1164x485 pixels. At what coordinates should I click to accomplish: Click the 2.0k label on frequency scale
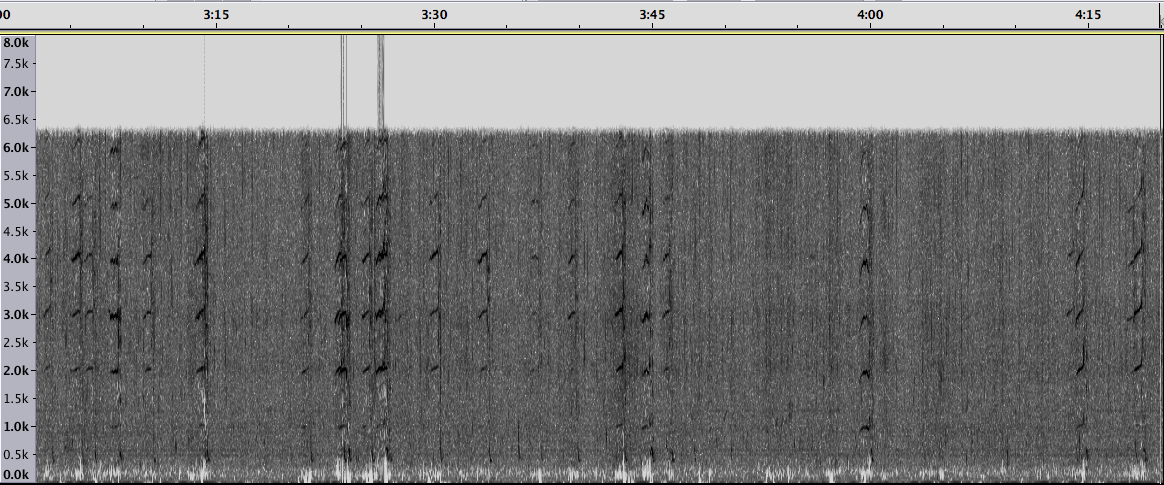[16, 371]
